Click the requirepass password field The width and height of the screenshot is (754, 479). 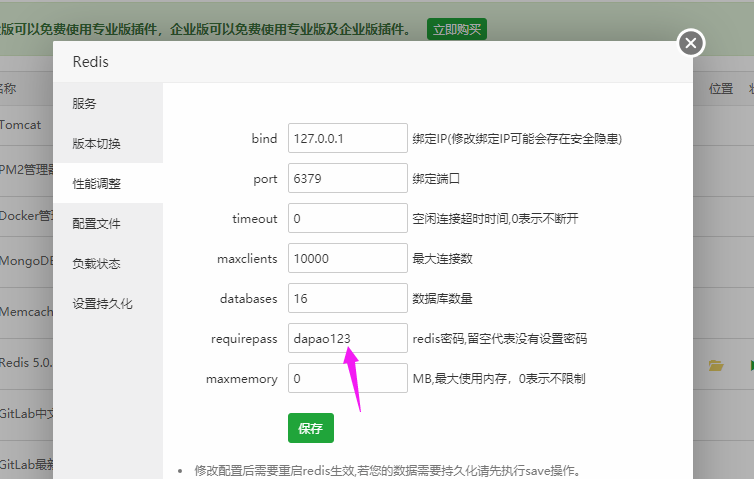[348, 338]
